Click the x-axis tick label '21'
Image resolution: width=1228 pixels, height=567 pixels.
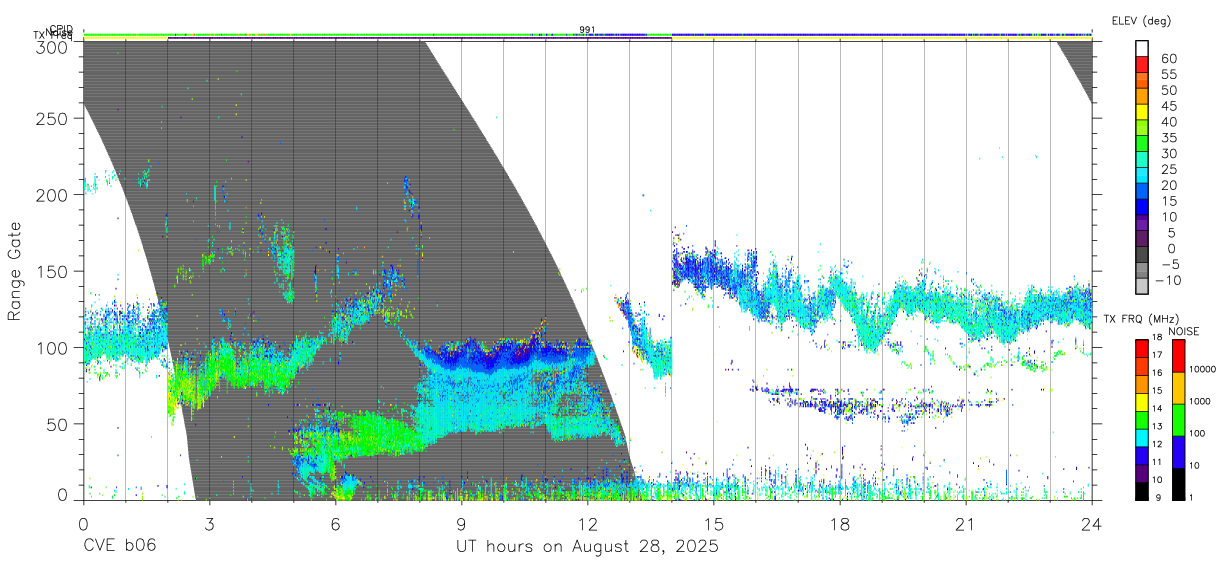click(x=966, y=523)
